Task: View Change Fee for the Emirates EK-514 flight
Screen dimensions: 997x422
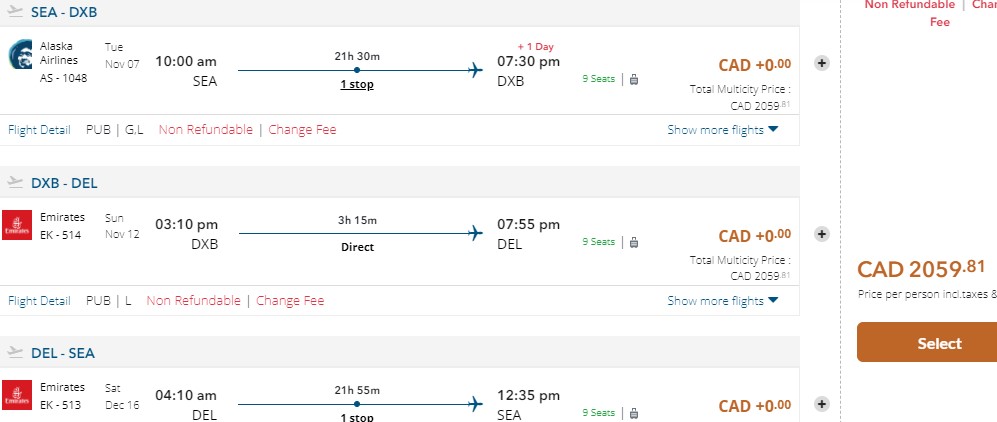Action: [x=290, y=301]
